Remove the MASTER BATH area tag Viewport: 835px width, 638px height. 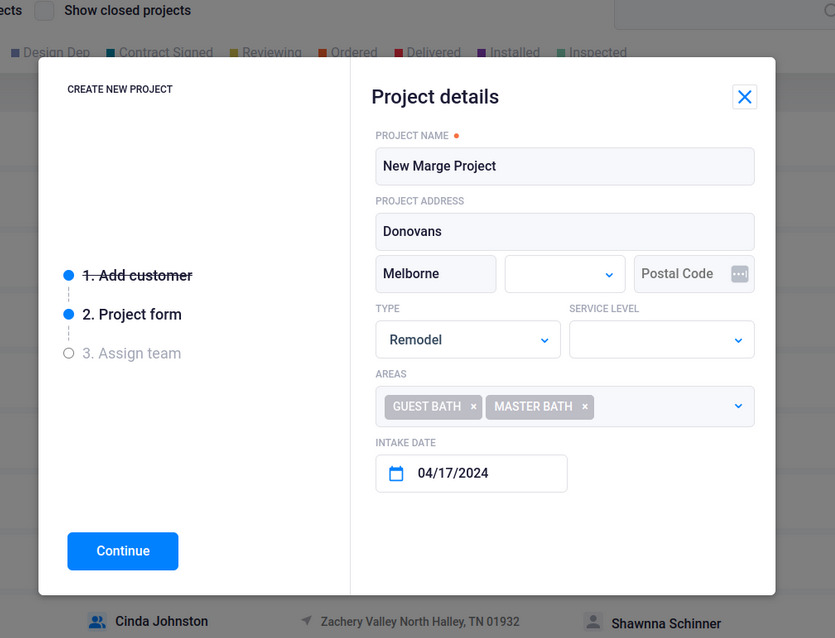[x=585, y=407]
